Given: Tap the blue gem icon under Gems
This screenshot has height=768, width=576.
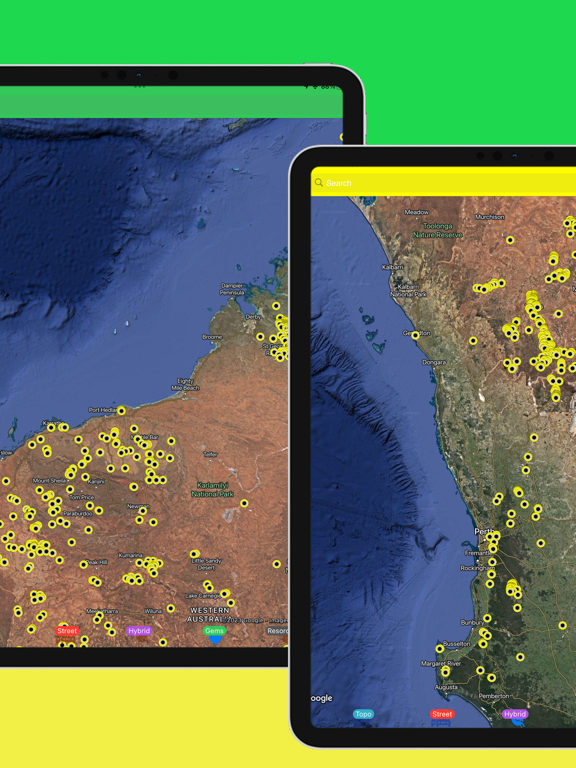Looking at the screenshot, I should coord(215,640).
